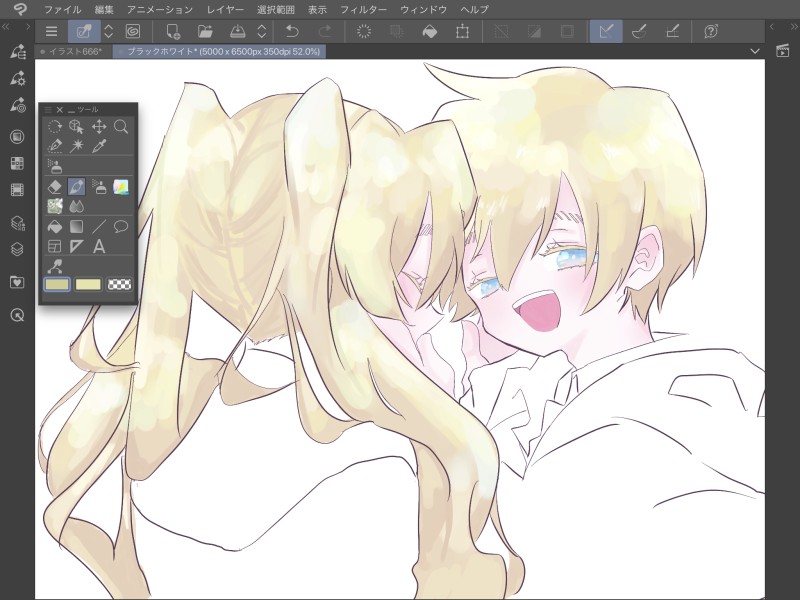Toggle snap to grid button
Viewport: 800px width, 600px height.
(672, 32)
